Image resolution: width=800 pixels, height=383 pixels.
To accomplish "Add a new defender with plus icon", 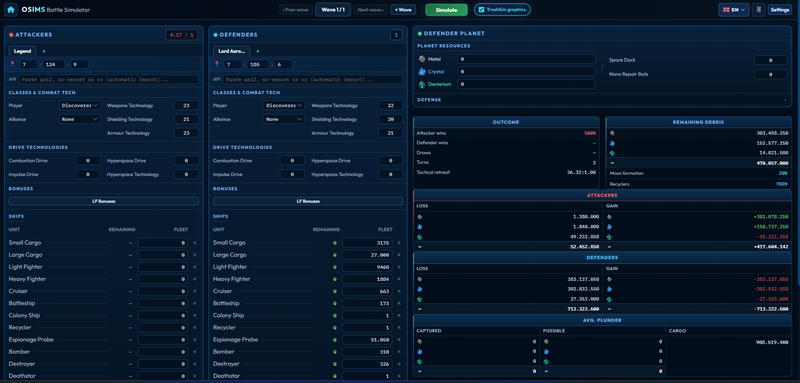I will tap(257, 51).
